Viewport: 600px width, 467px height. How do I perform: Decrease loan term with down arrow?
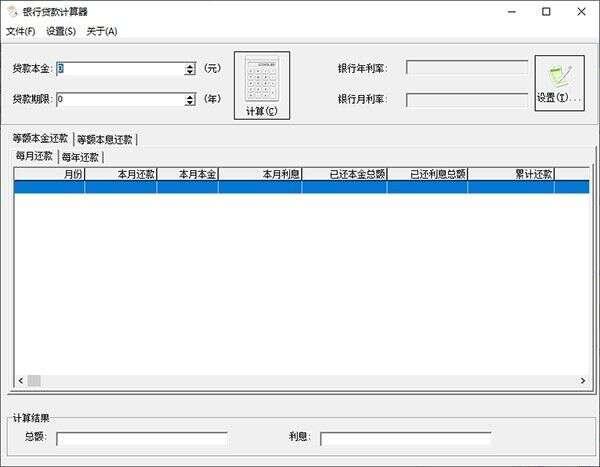190,103
